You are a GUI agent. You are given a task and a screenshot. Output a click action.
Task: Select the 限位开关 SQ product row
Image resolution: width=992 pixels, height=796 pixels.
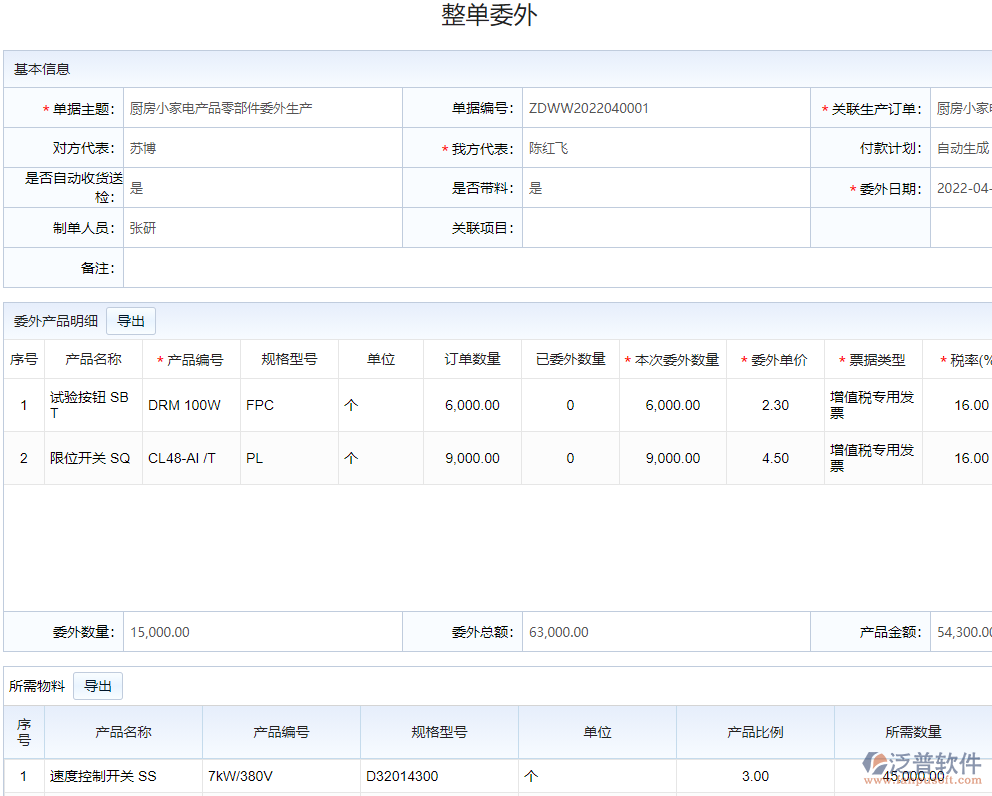click(x=92, y=458)
